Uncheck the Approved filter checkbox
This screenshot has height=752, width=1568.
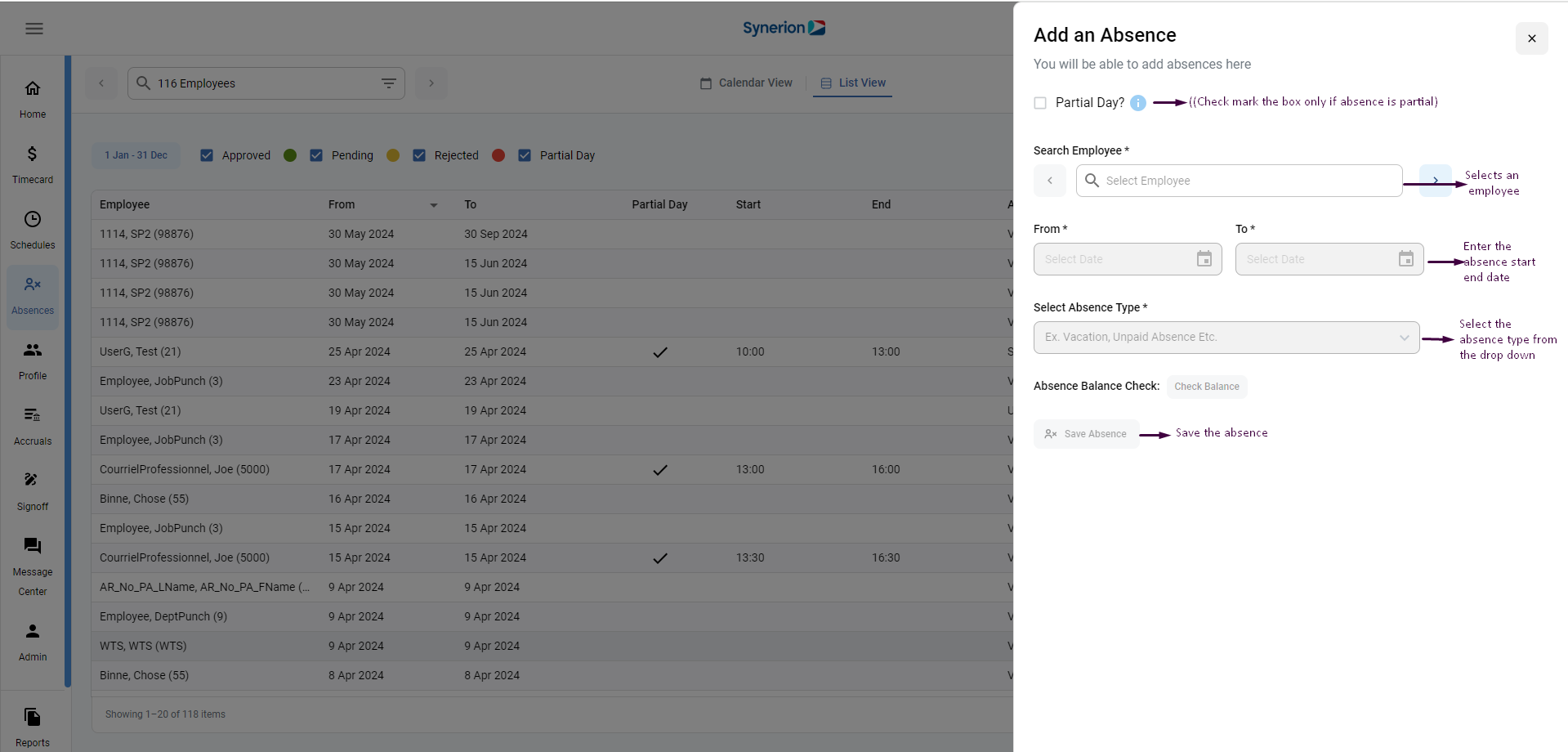point(207,155)
